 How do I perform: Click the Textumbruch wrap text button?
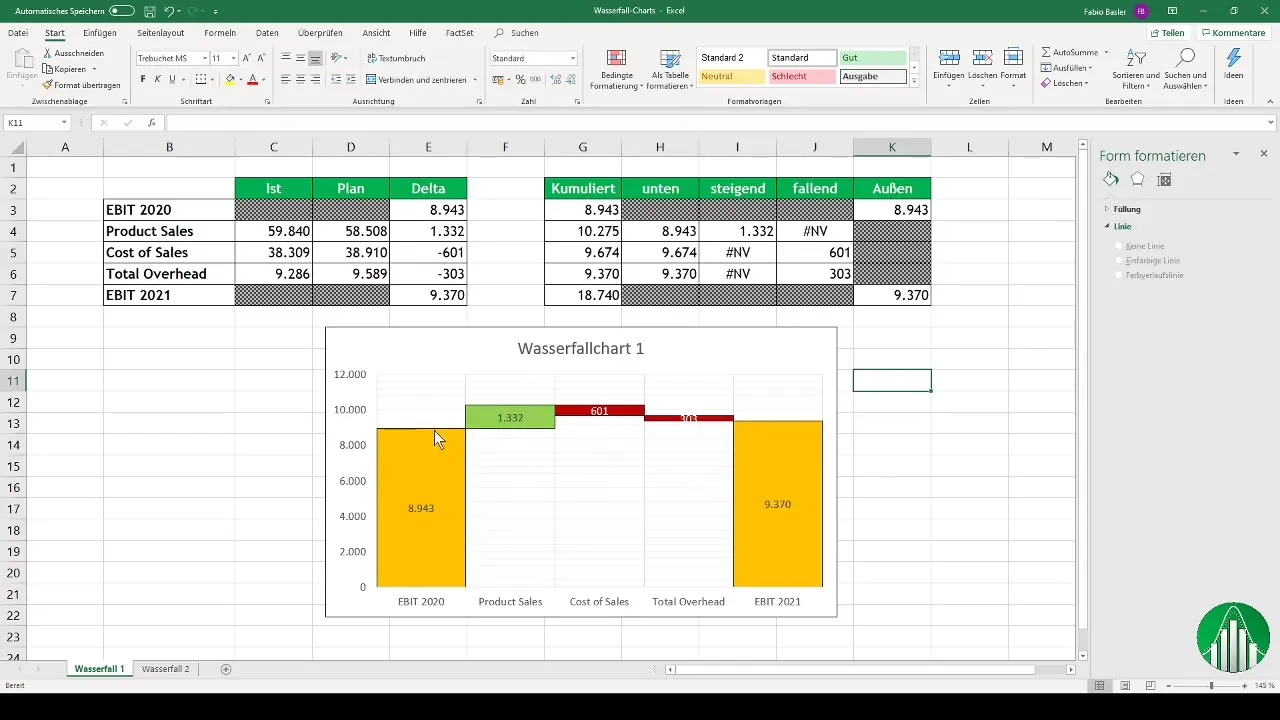396,58
